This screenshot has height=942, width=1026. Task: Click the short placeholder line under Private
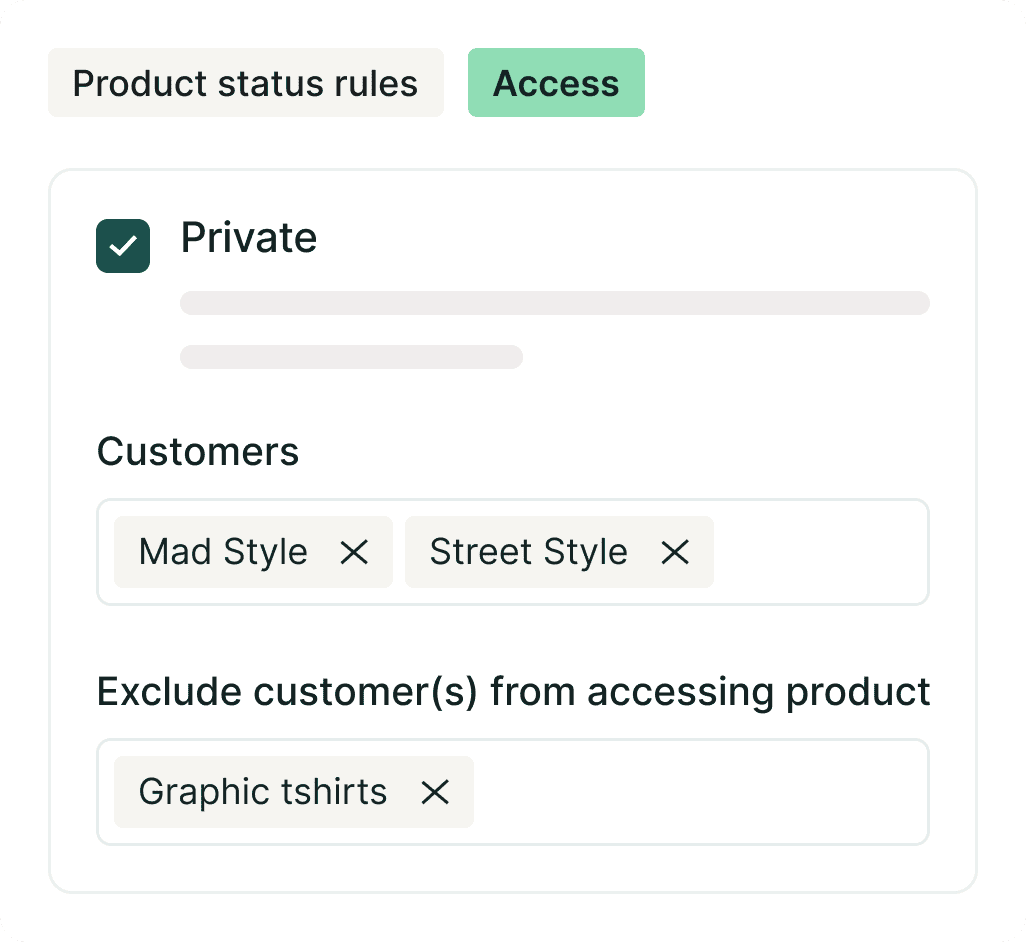[x=351, y=357]
